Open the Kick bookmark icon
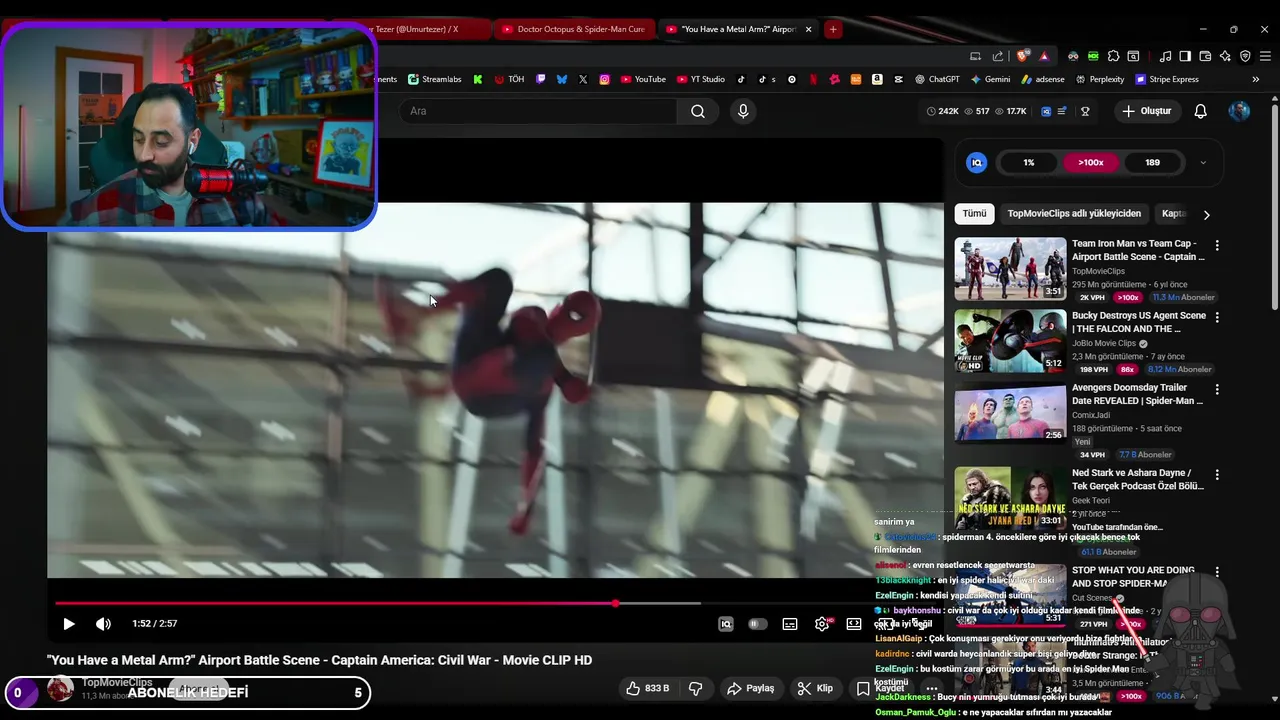The width and height of the screenshot is (1280, 720). pyautogui.click(x=478, y=79)
